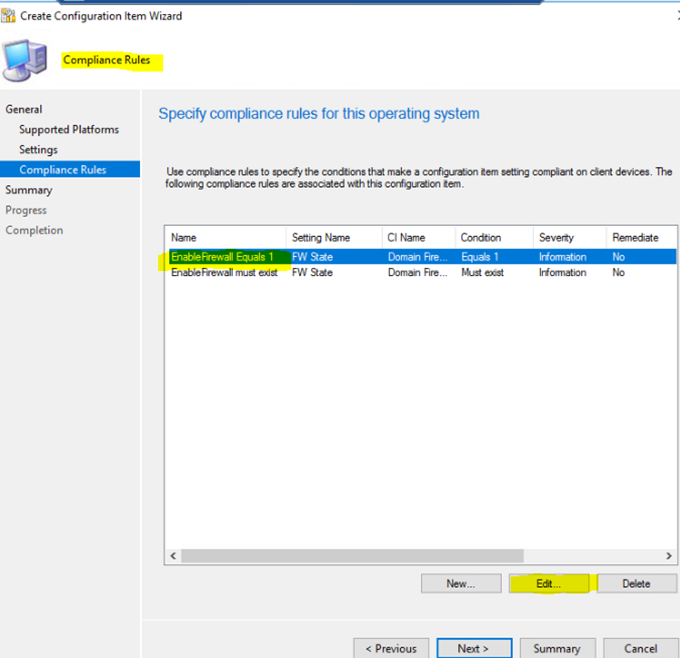Select the Completion step in sidebar
680x658 pixels.
pyautogui.click(x=34, y=230)
